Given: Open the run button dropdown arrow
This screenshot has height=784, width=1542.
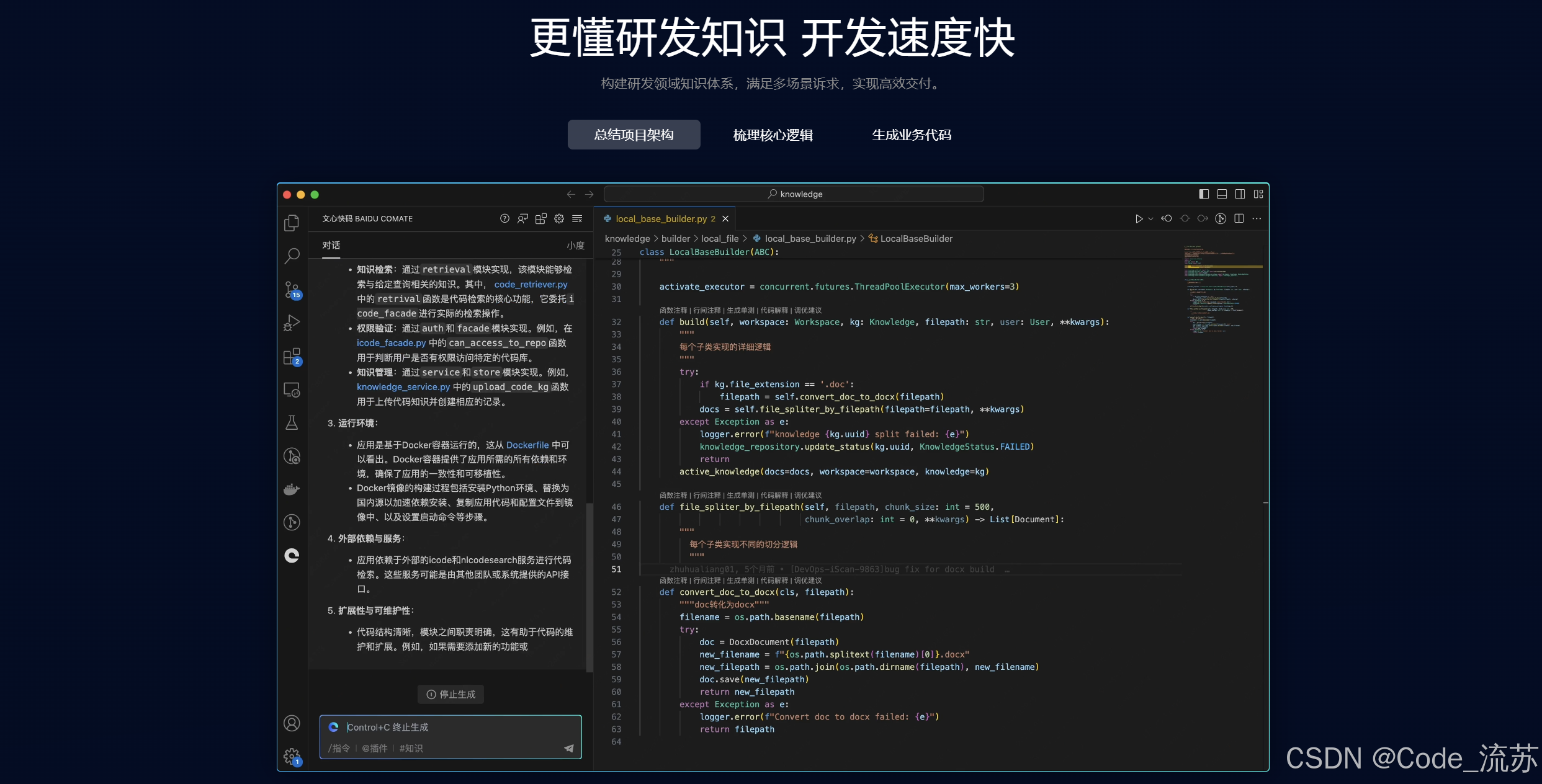Looking at the screenshot, I should tap(1150, 218).
